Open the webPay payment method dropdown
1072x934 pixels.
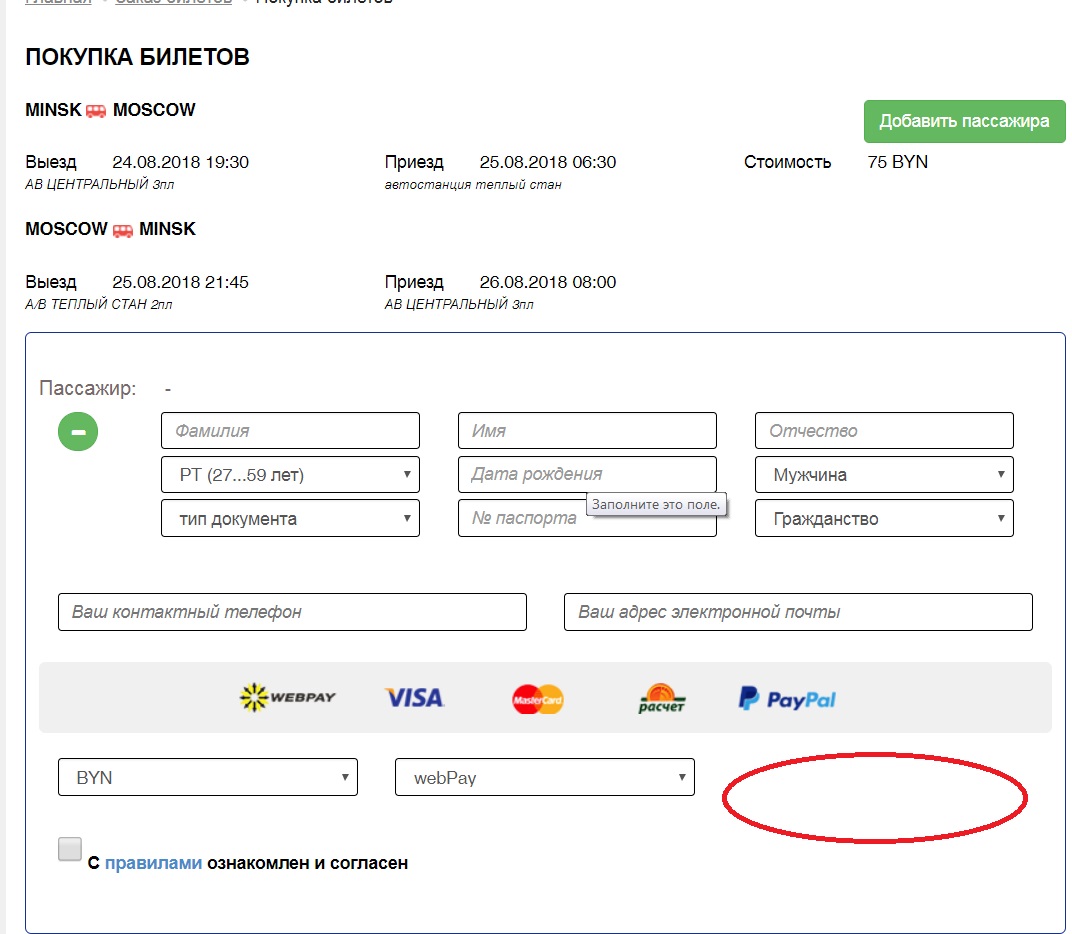point(545,777)
